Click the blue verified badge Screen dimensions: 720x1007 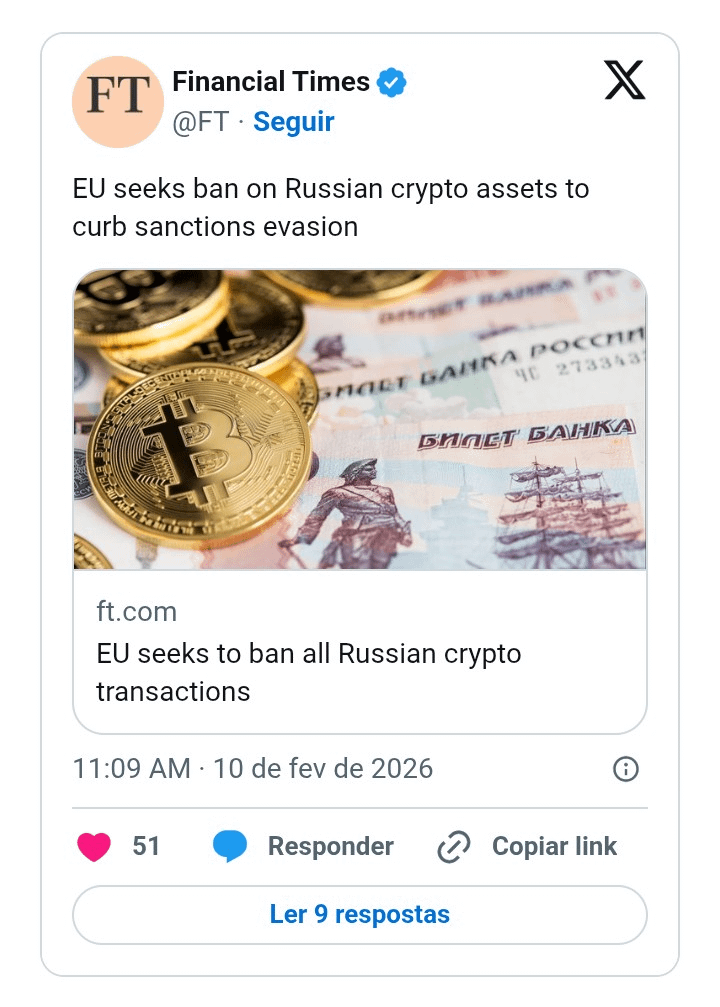click(391, 82)
